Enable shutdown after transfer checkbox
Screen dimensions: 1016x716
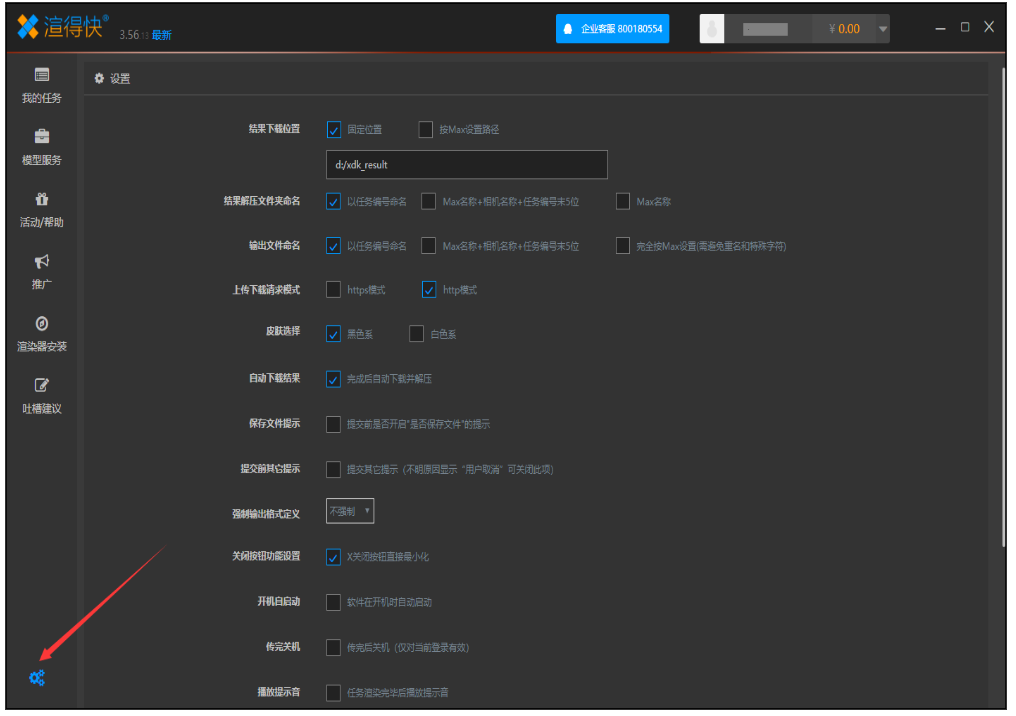334,647
